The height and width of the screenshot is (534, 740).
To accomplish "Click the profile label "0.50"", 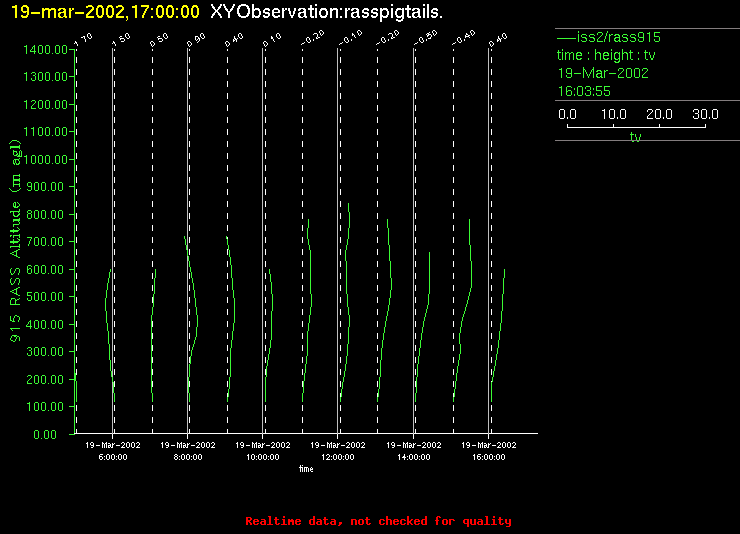I will tap(159, 40).
